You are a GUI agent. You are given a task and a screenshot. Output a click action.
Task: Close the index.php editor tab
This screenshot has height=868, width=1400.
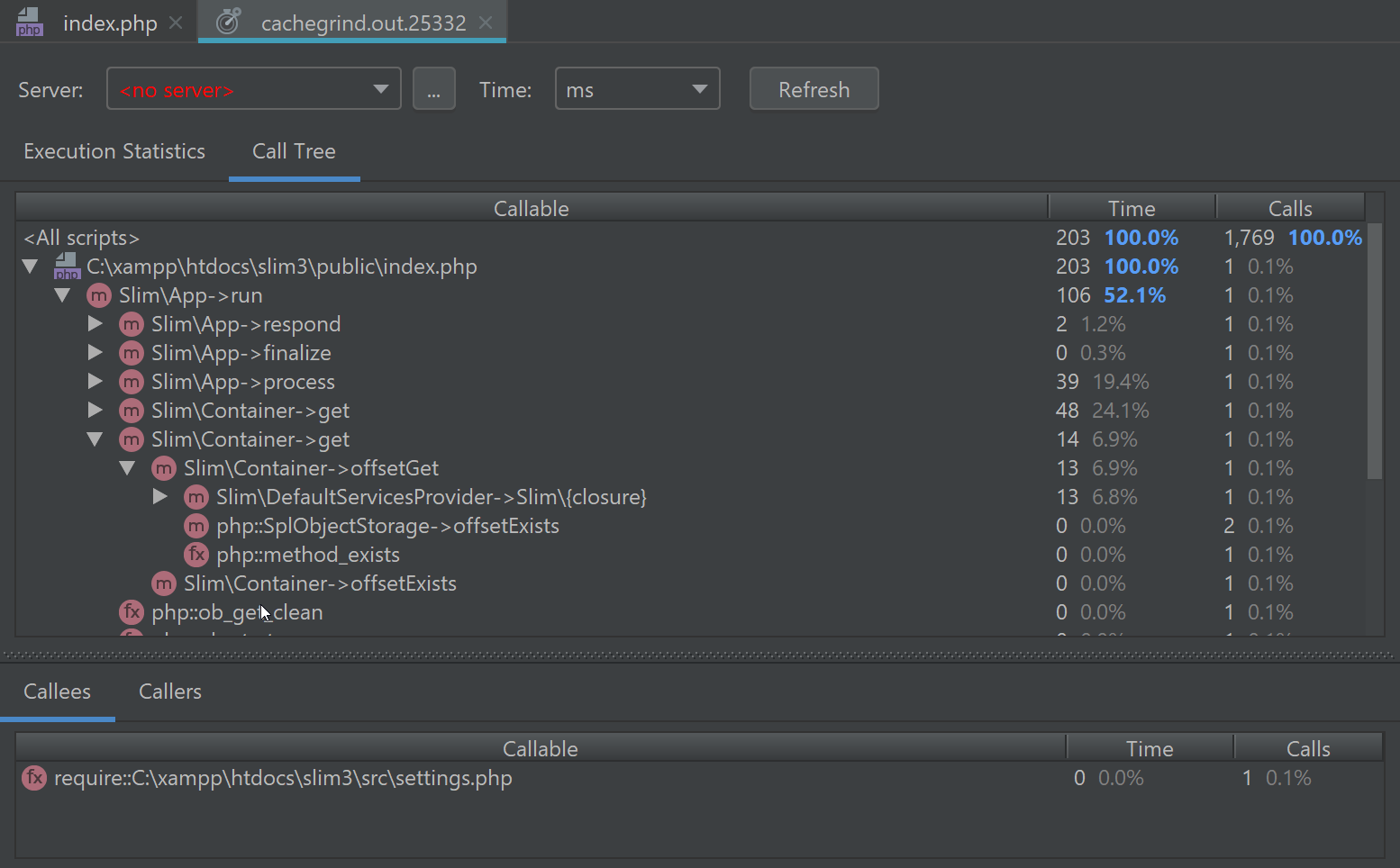pyautogui.click(x=177, y=23)
